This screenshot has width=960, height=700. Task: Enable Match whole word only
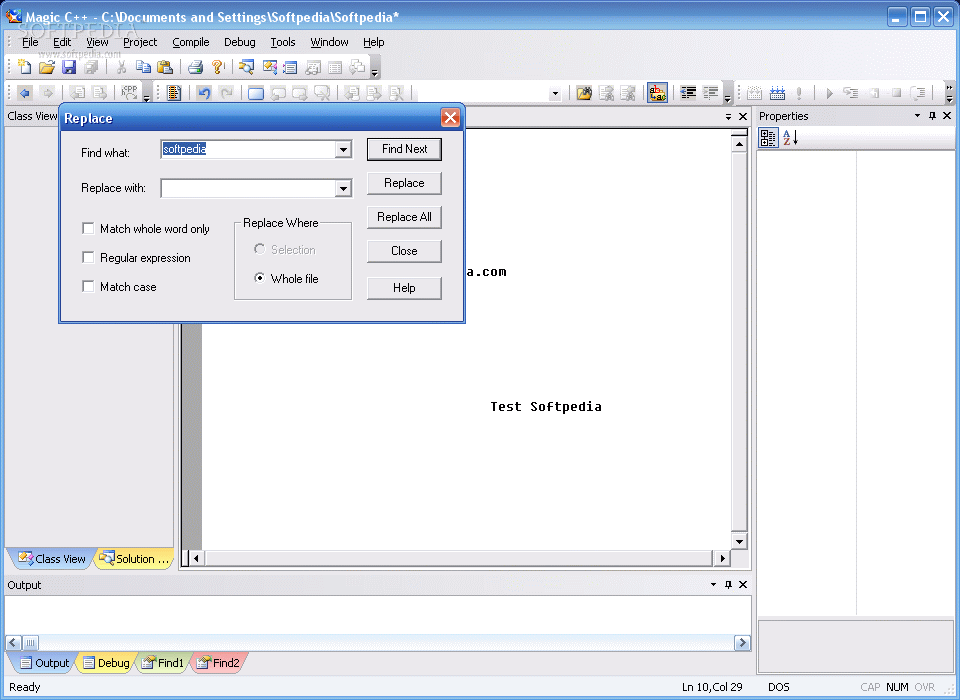pos(88,228)
